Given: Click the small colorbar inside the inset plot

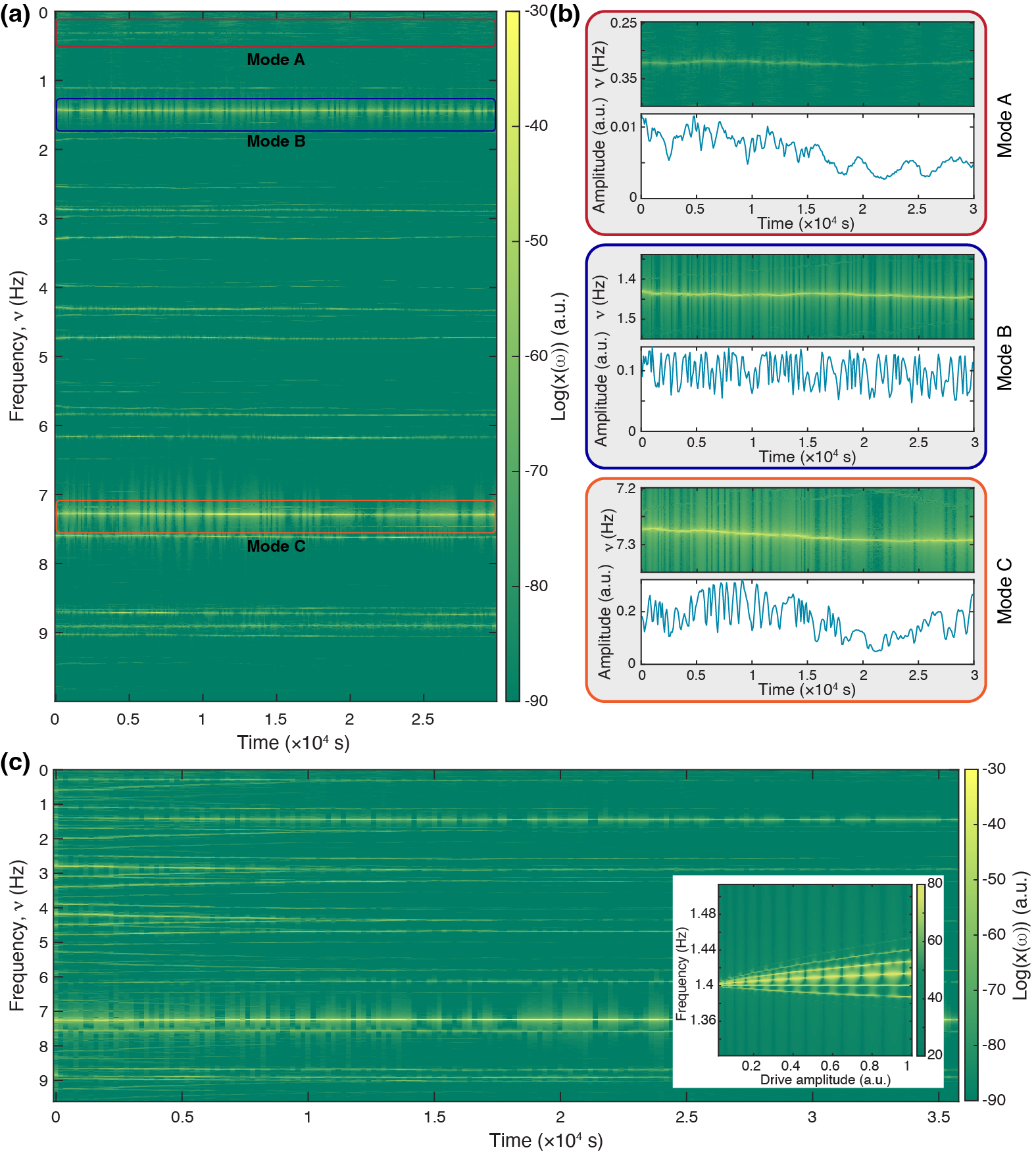Looking at the screenshot, I should pyautogui.click(x=921, y=970).
